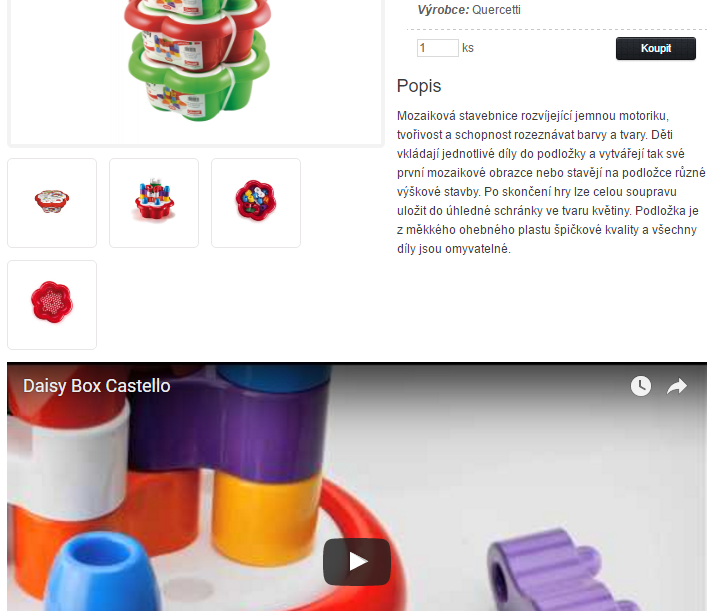Click the blue cone piece in video preview
The height and width of the screenshot is (611, 717).
pos(103,573)
